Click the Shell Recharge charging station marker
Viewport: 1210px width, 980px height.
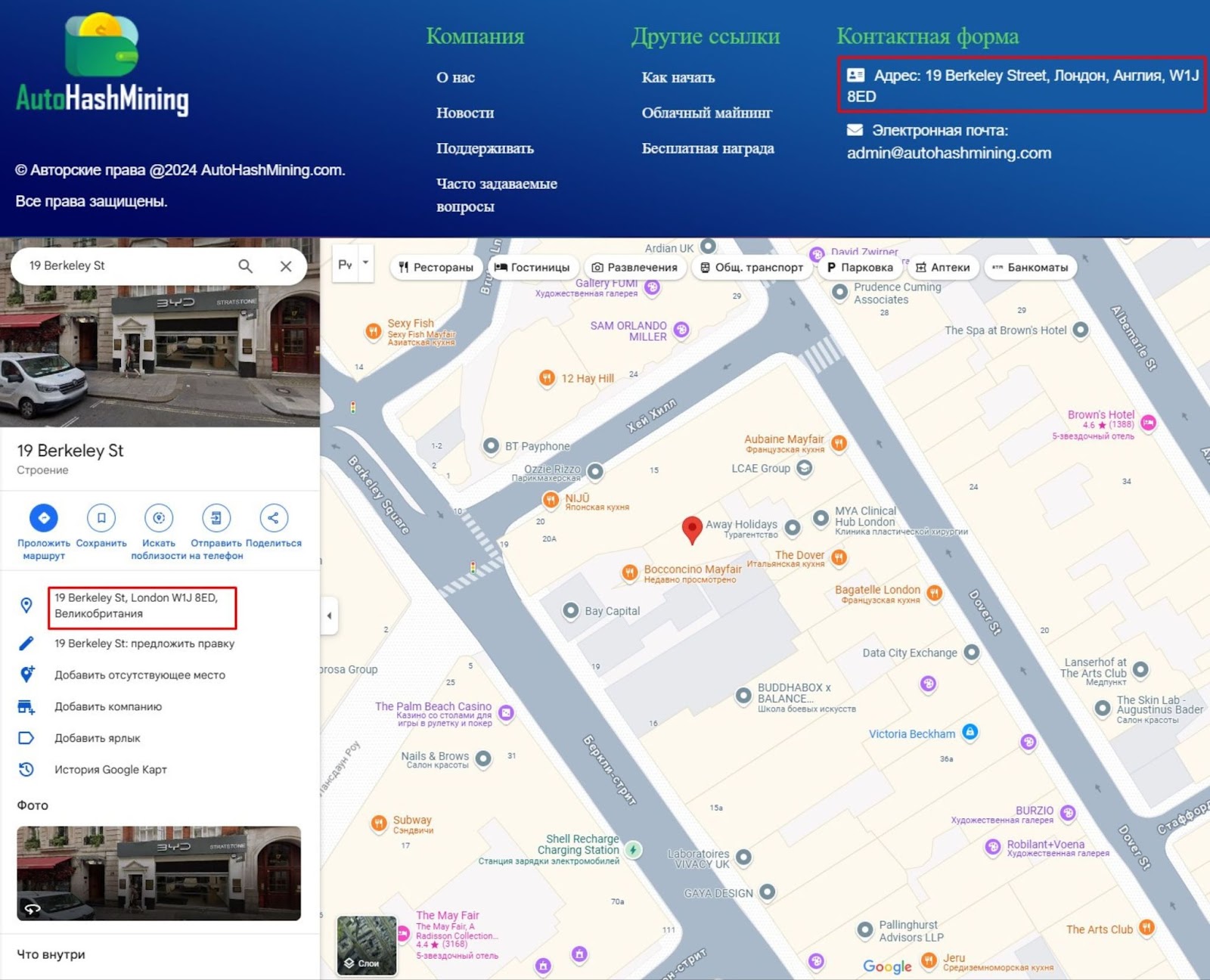point(633,850)
